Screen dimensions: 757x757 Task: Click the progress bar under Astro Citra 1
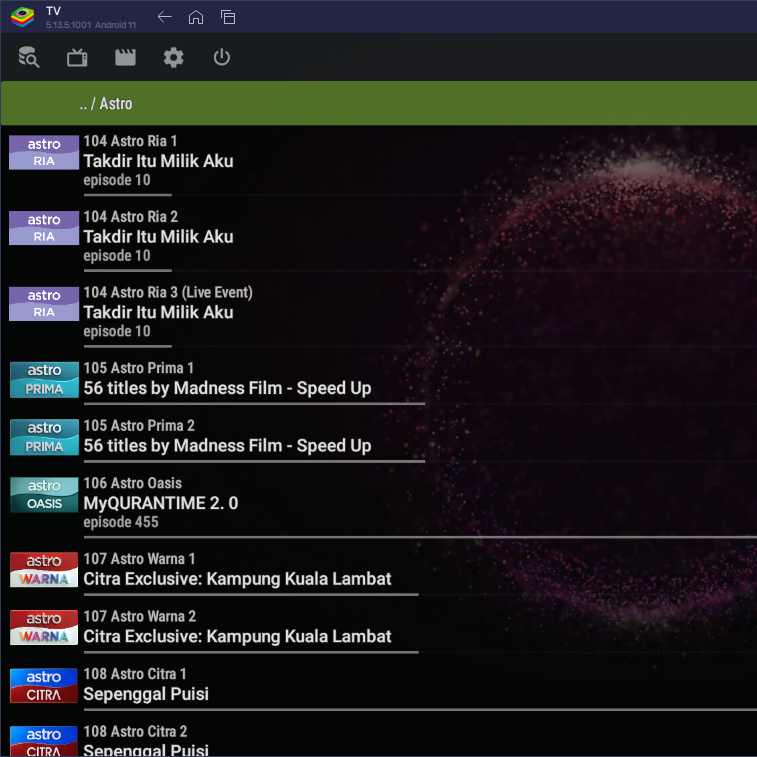point(420,710)
